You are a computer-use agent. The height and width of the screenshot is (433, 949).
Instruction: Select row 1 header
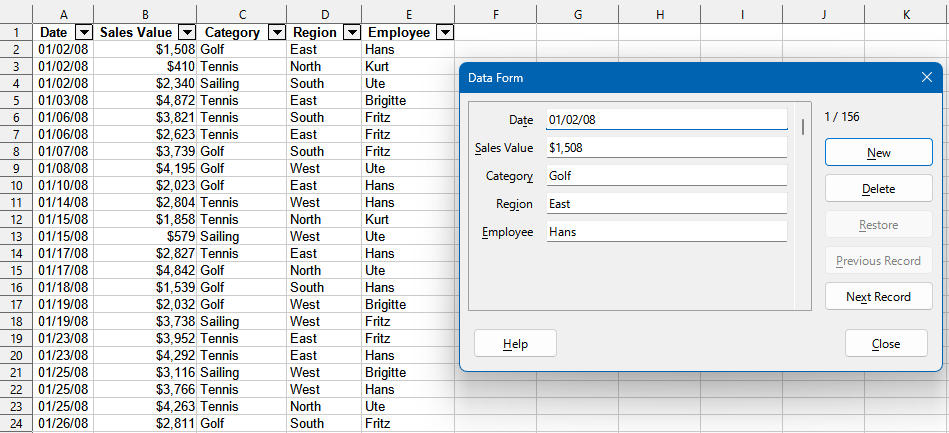coord(16,33)
